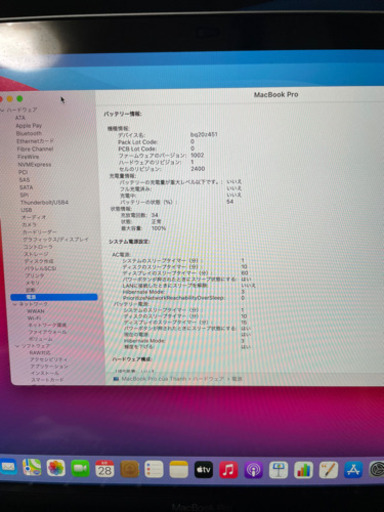Select SPI in the sidebar

coord(24,195)
